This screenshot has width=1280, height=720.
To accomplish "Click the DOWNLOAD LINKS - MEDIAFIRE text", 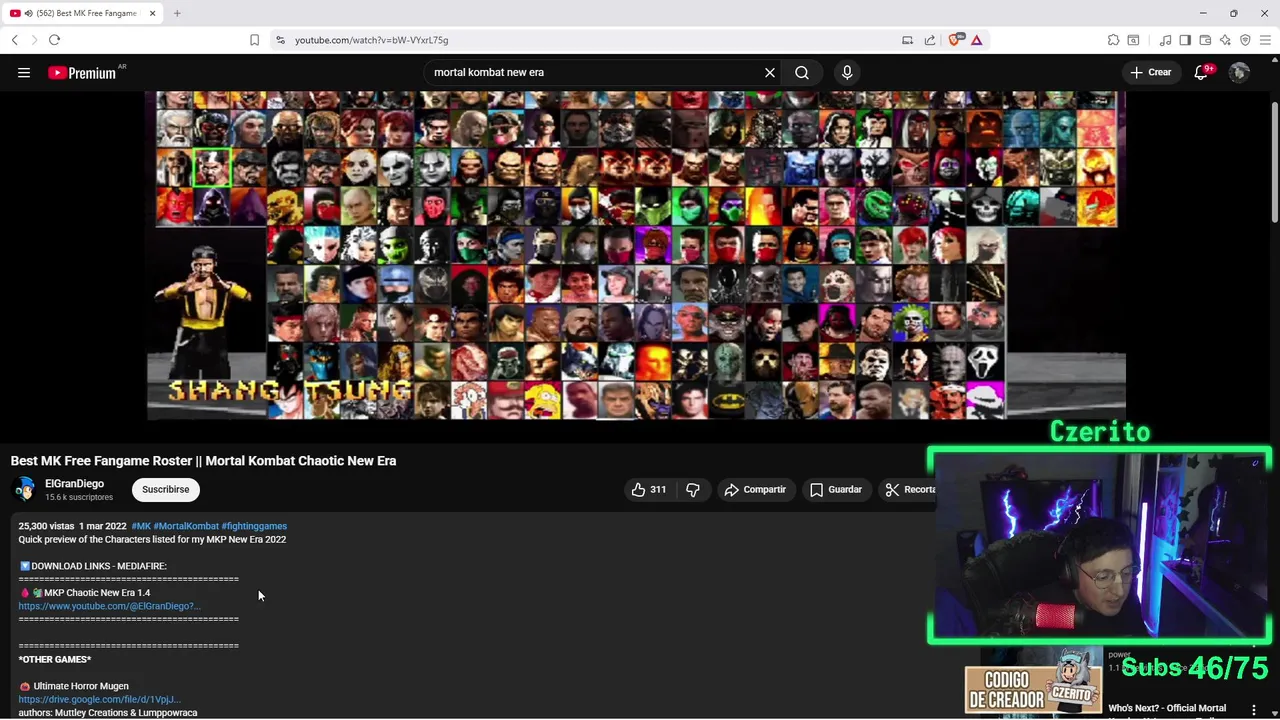I will 99,566.
